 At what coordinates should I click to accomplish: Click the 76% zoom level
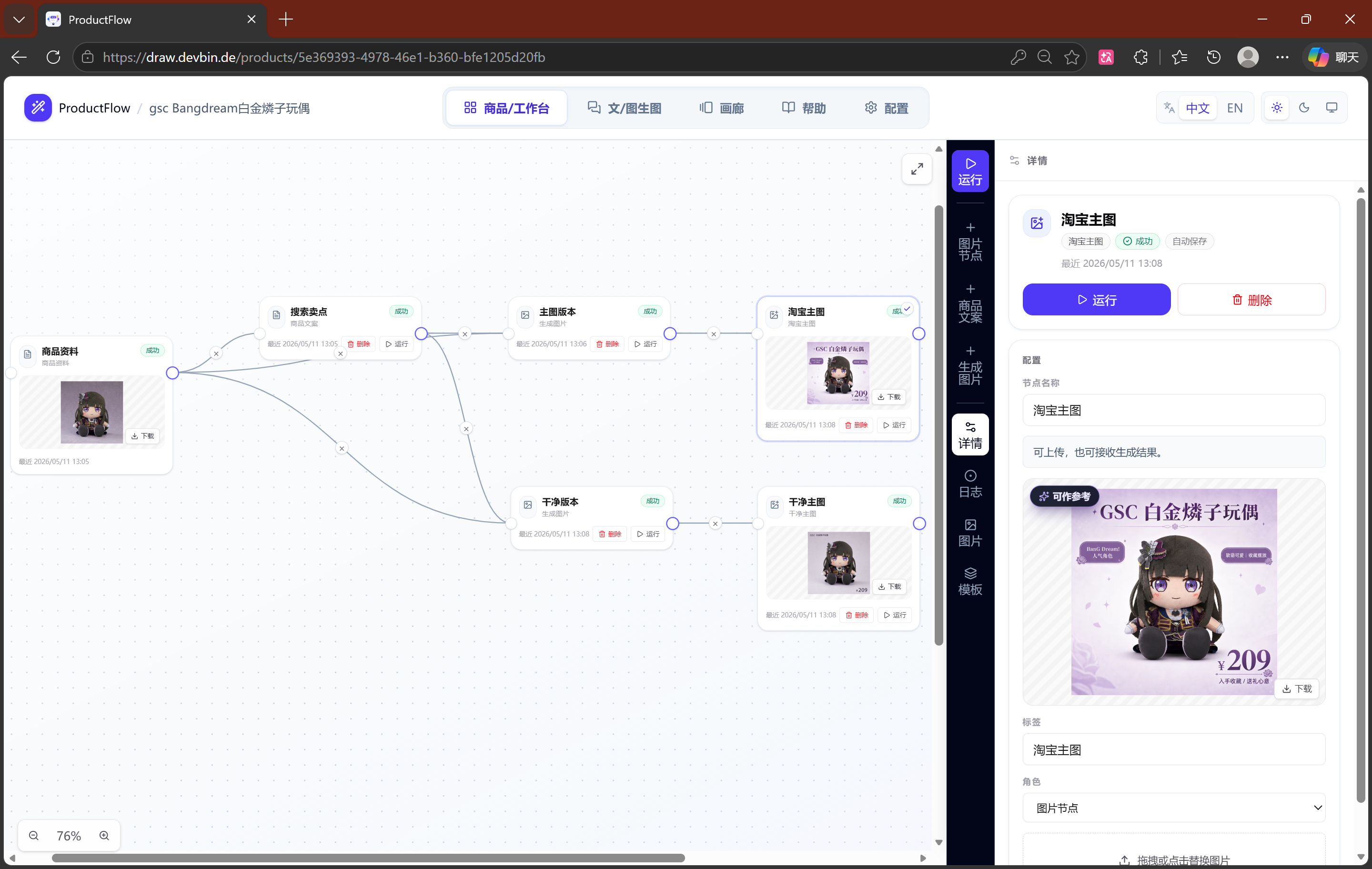point(69,835)
